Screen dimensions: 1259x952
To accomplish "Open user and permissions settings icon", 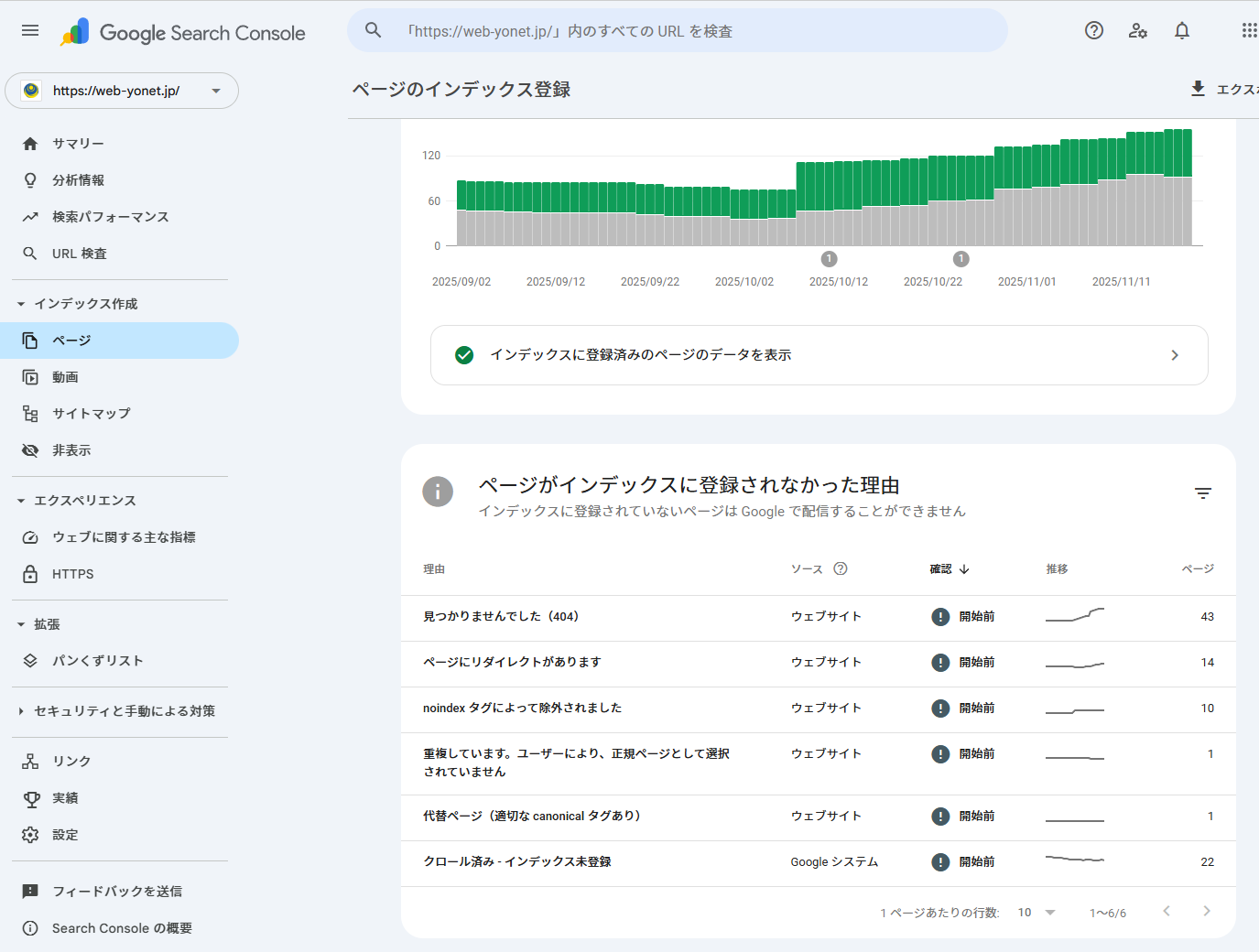I will coord(1137,31).
